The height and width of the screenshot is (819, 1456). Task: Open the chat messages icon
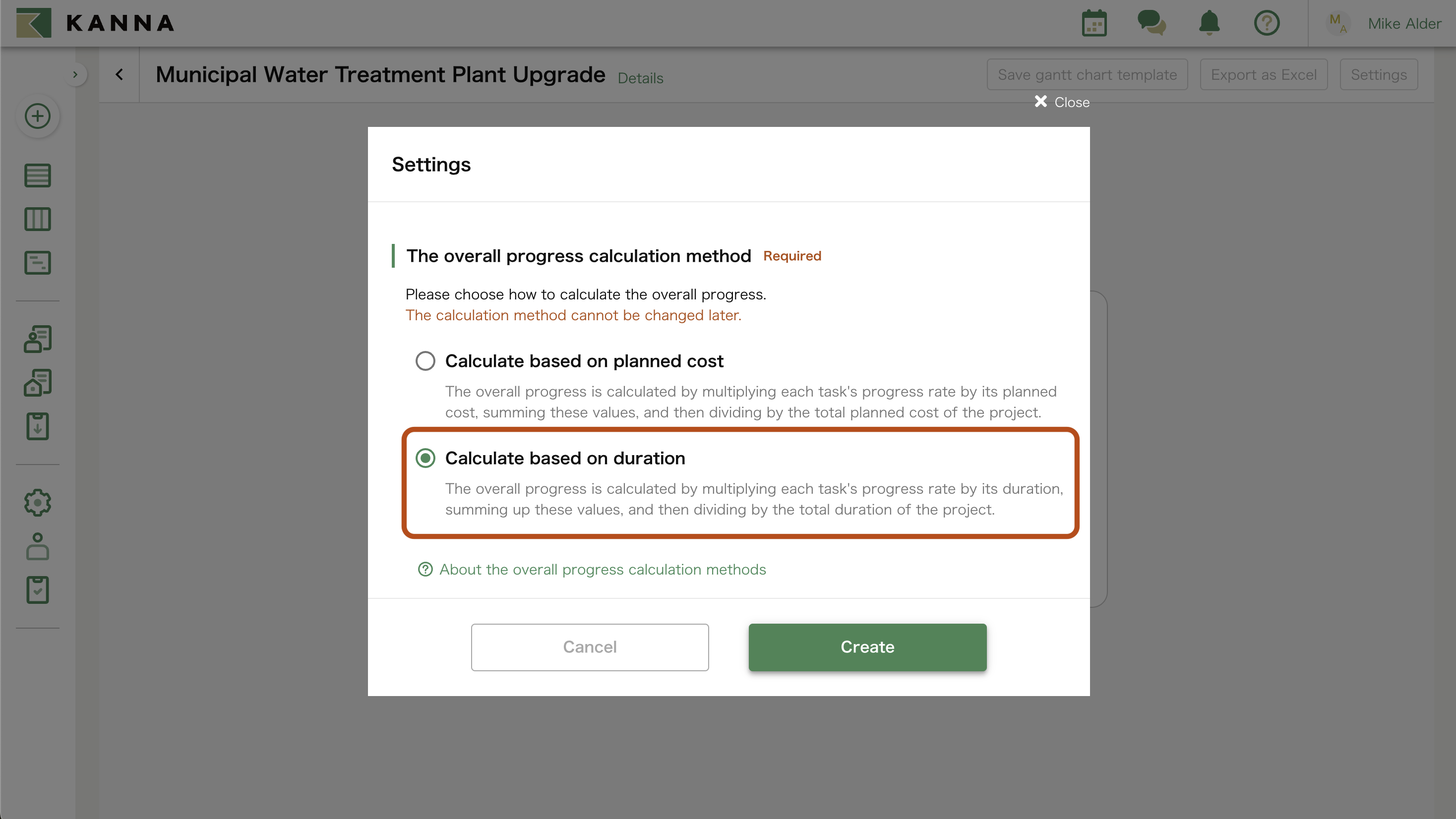[1152, 24]
